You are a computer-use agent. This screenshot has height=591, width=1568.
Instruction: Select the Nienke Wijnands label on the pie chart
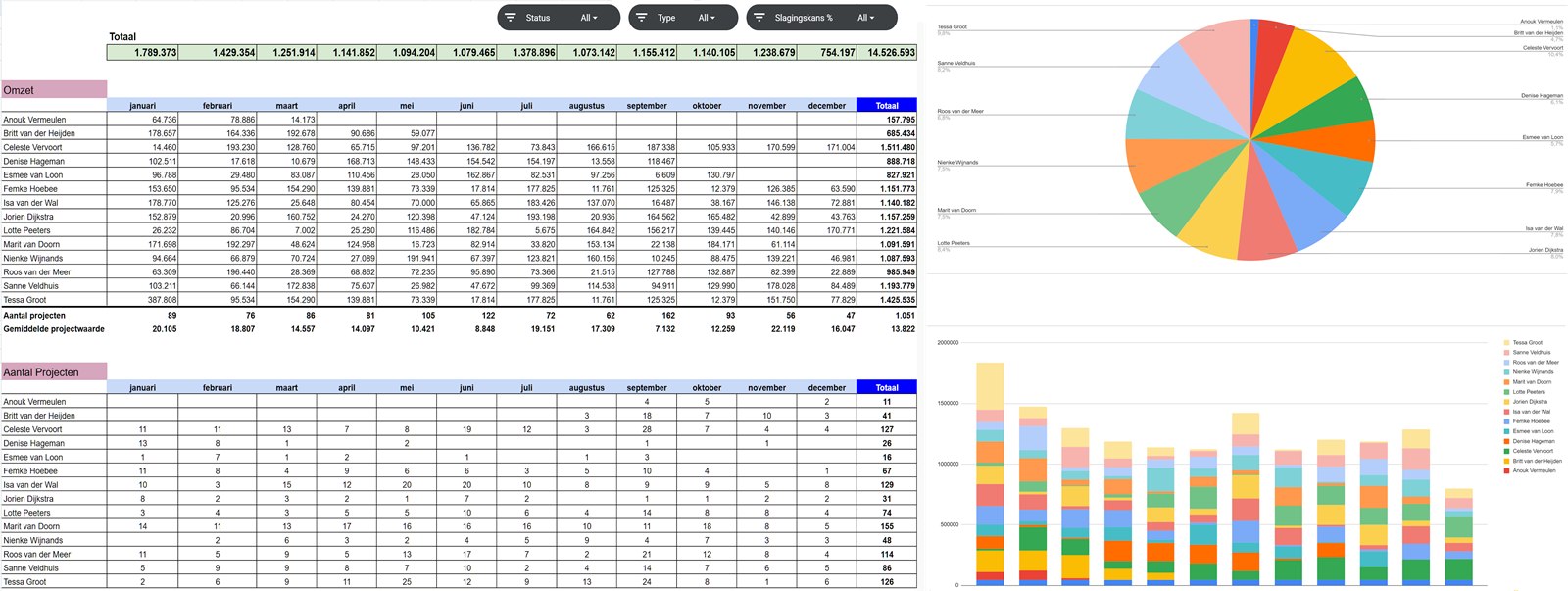[x=957, y=163]
